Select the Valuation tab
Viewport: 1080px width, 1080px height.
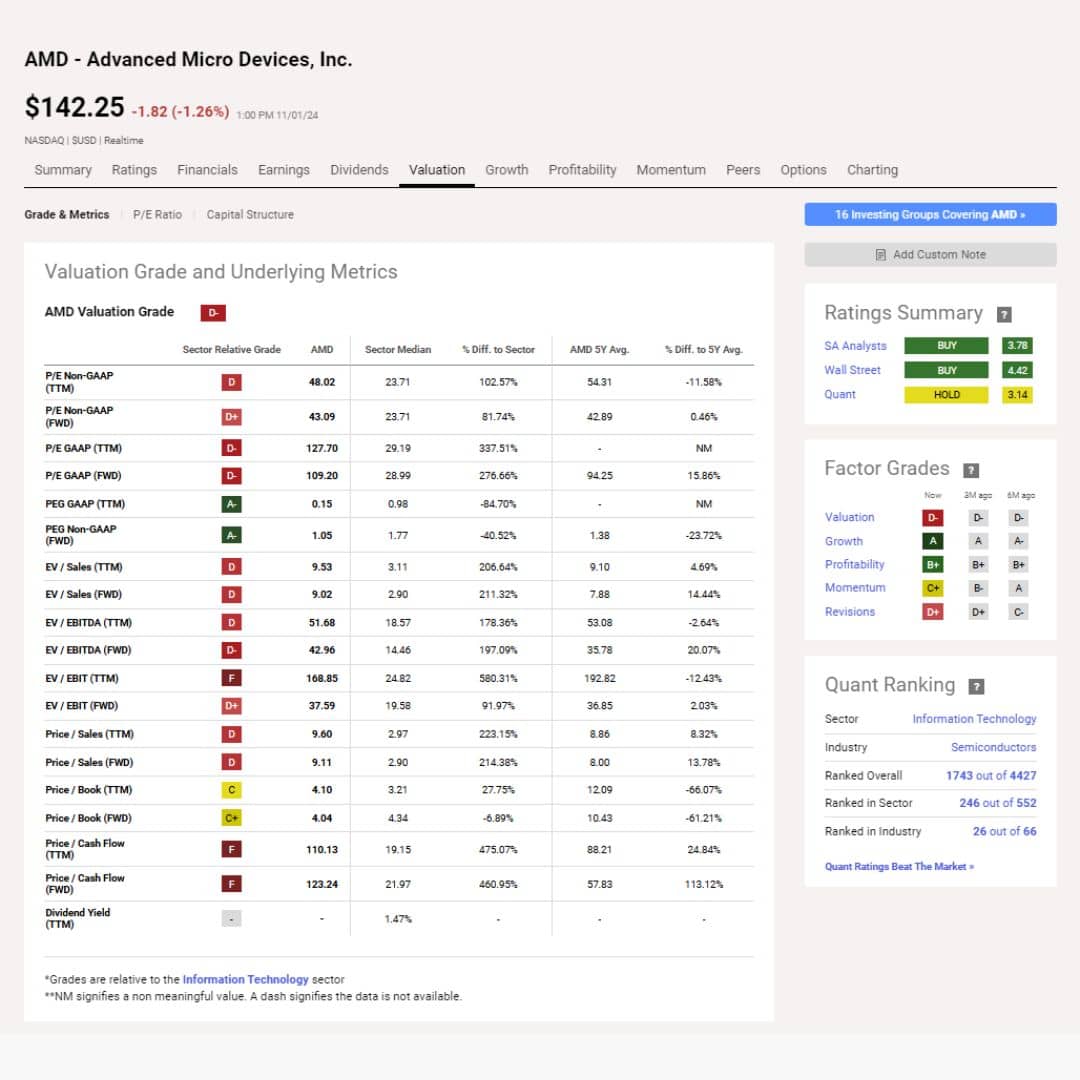437,170
